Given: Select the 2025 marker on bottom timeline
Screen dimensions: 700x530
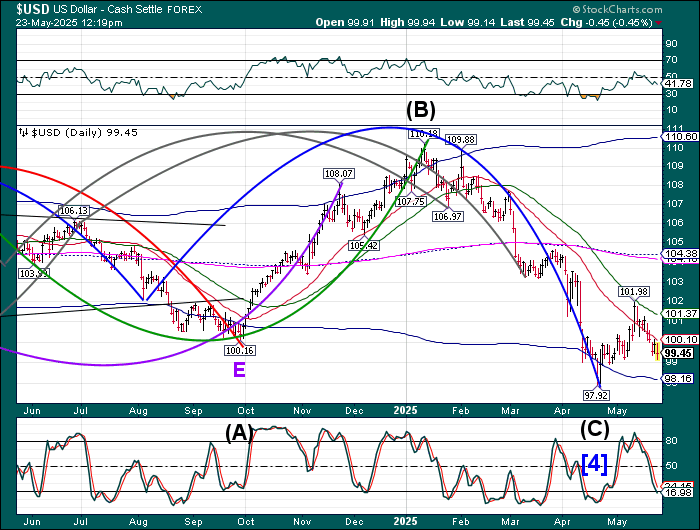Looking at the screenshot, I should [407, 521].
